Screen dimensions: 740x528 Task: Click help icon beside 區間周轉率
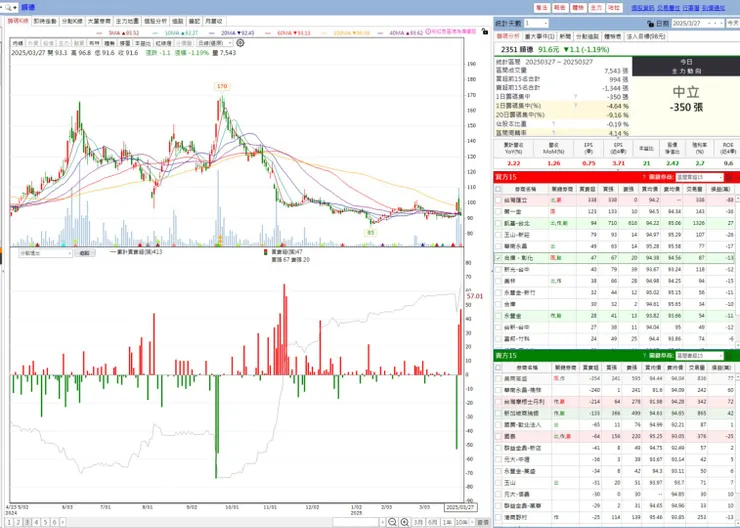(553, 133)
